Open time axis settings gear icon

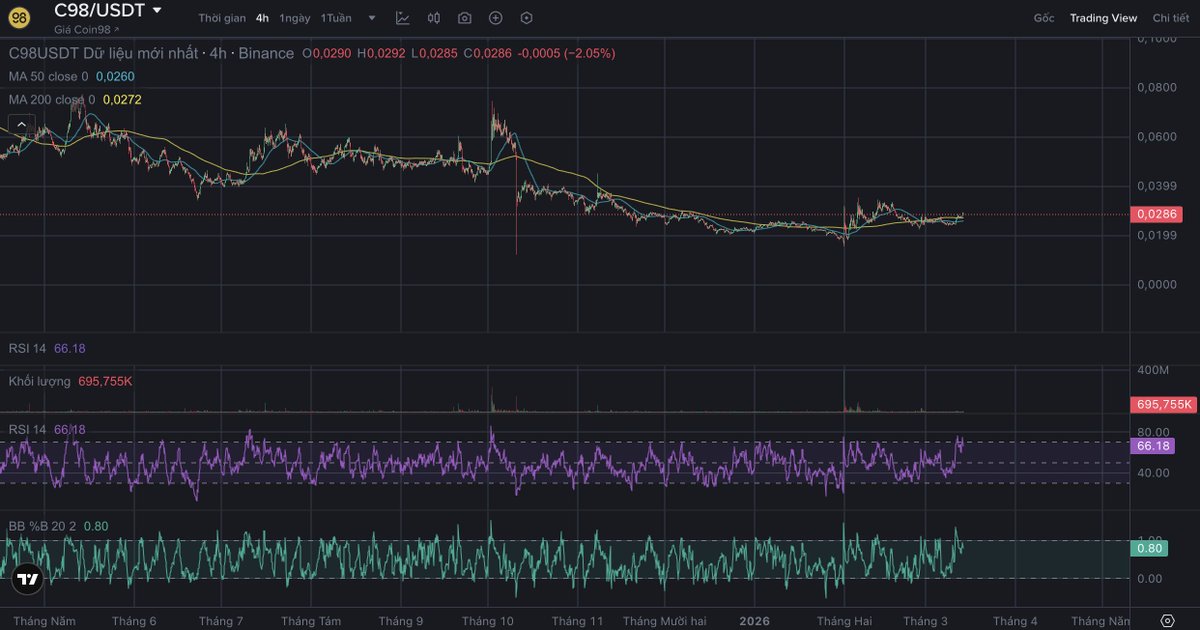(x=1167, y=621)
